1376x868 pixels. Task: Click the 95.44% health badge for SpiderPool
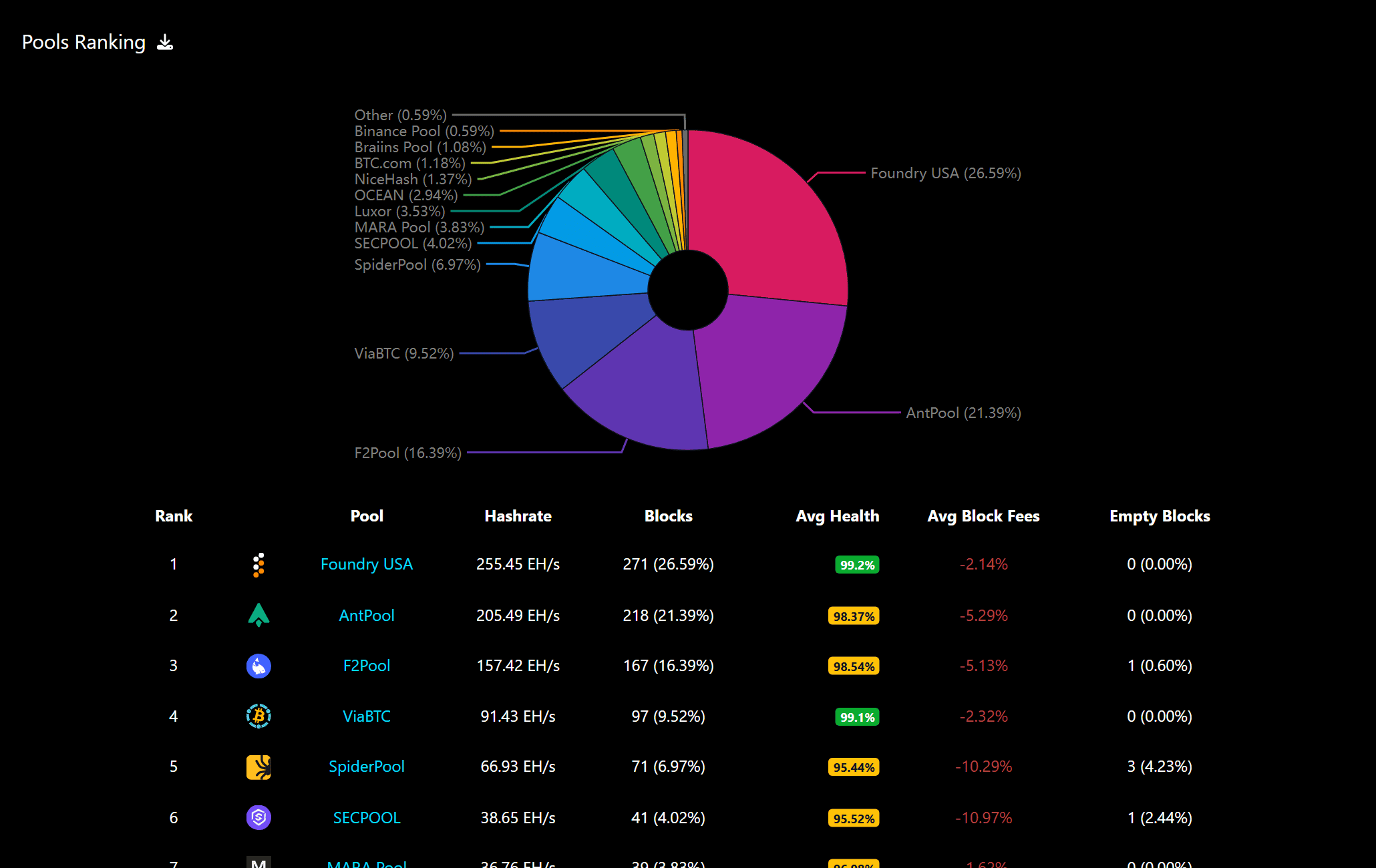[x=854, y=767]
